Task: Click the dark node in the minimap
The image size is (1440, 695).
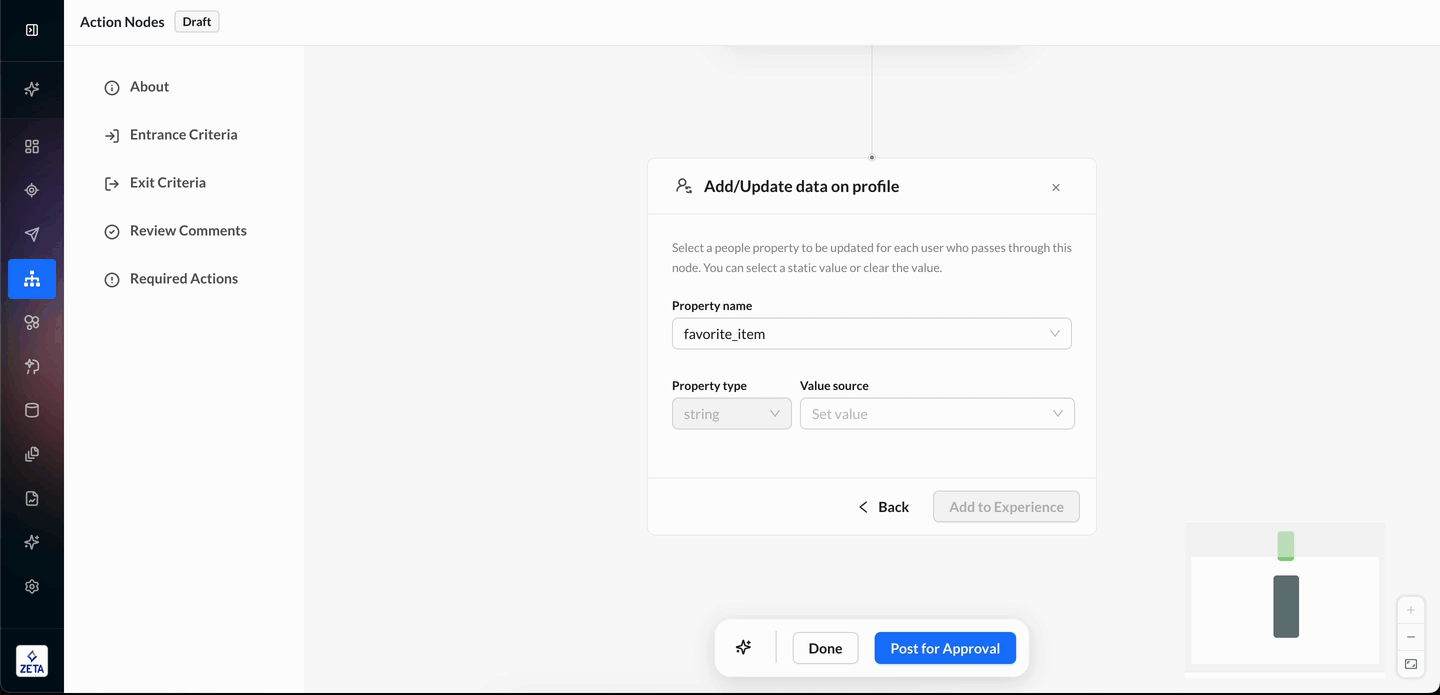Action: (1286, 606)
